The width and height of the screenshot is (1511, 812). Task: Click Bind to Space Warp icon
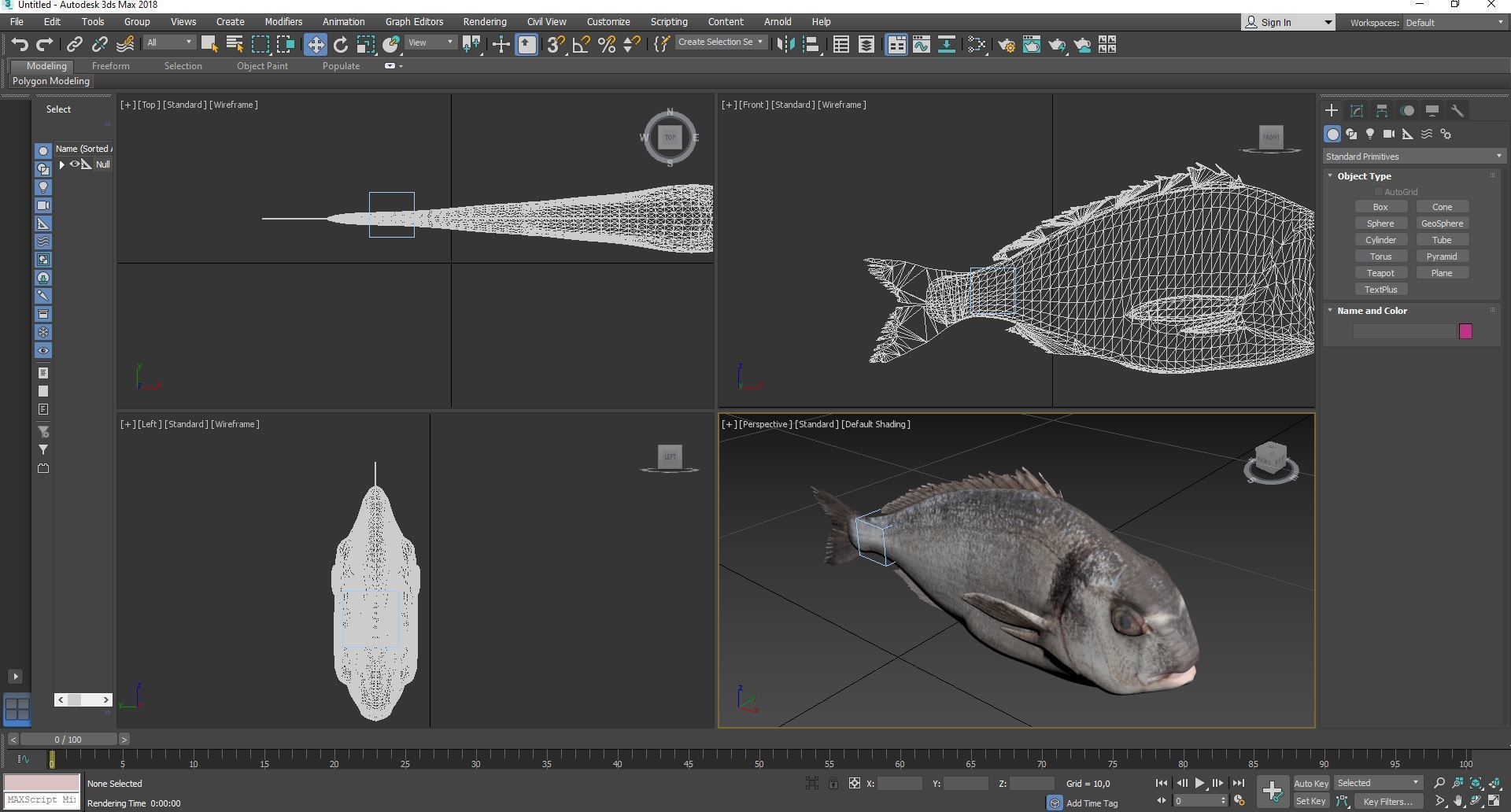125,44
